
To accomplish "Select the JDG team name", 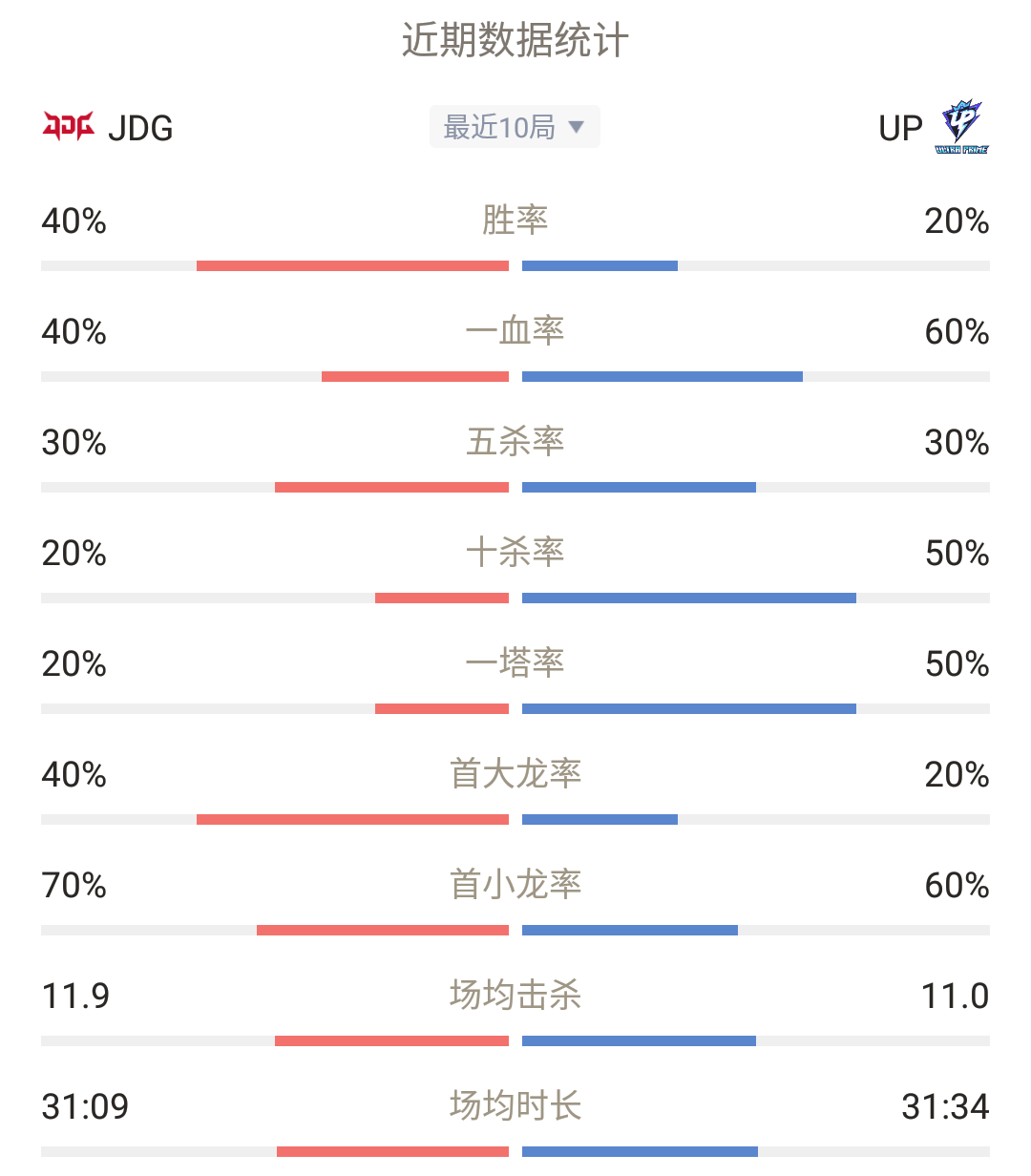I will 140,128.
